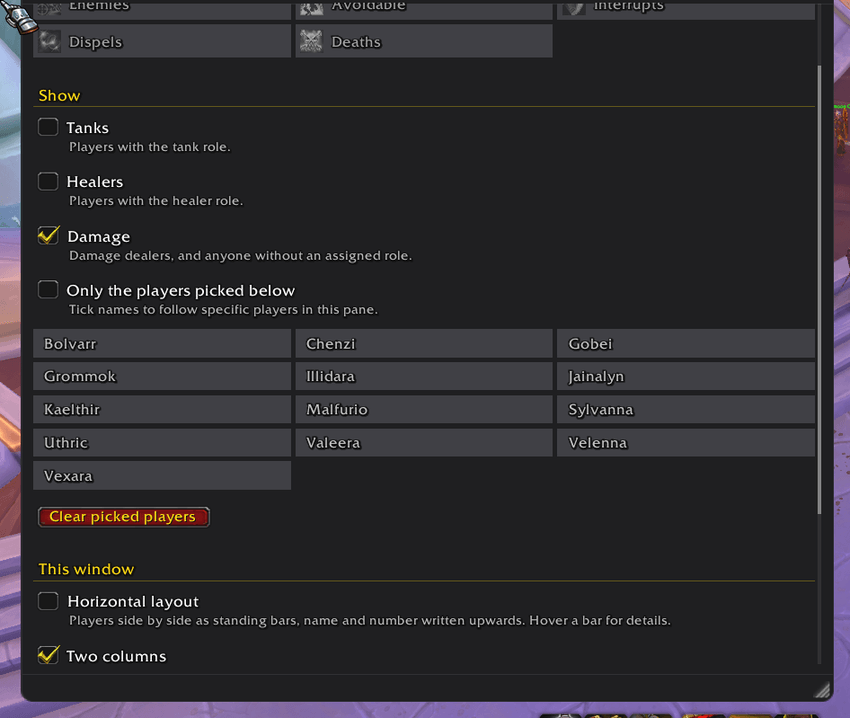Pick player Chenzi
Viewport: 850px width, 718px height.
424,344
